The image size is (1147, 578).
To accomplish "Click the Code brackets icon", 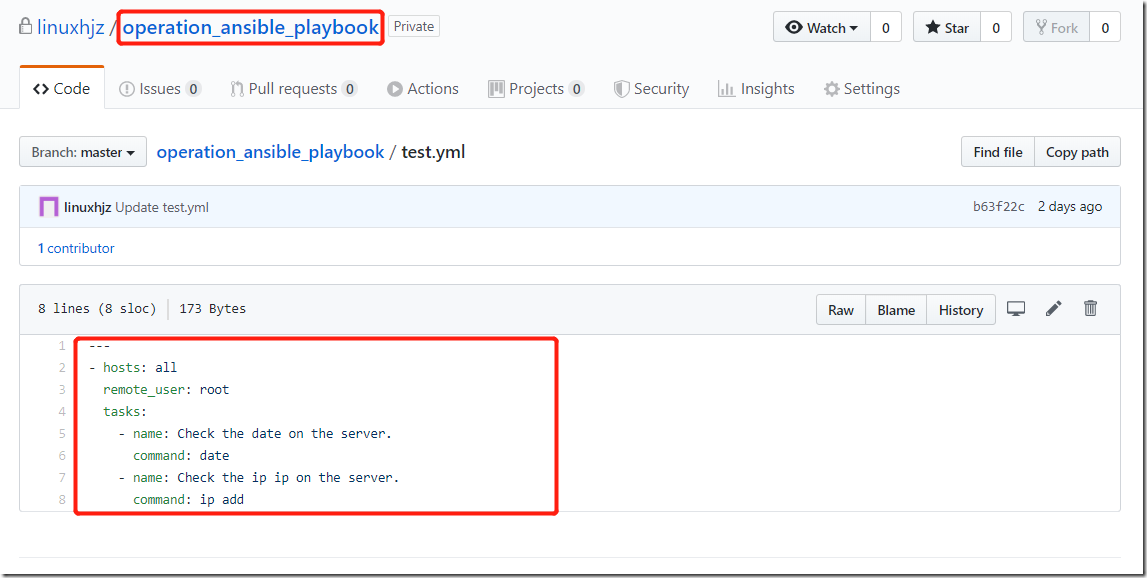I will point(42,89).
